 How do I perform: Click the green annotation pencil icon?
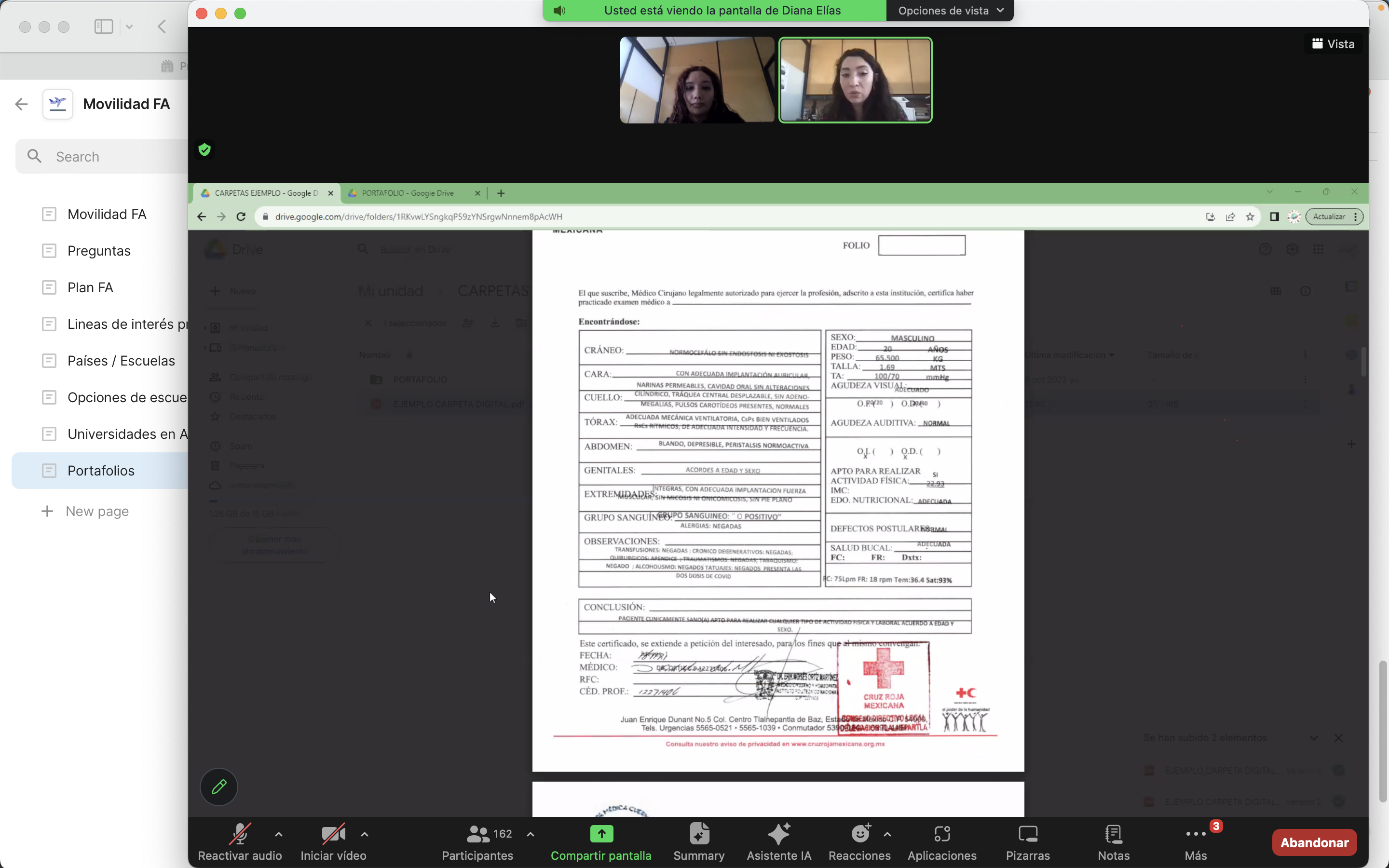pos(218,787)
